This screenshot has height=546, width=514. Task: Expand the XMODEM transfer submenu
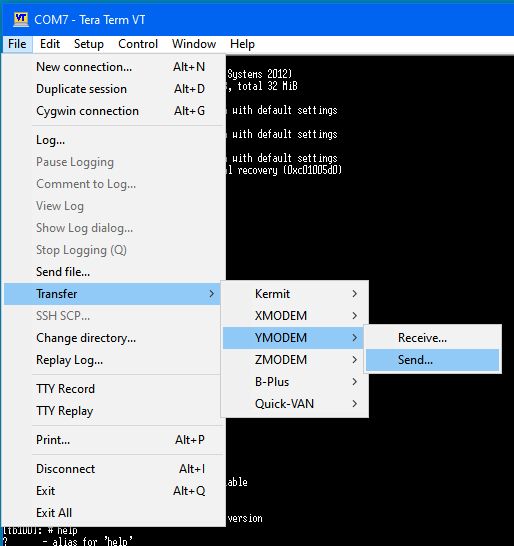click(x=295, y=315)
